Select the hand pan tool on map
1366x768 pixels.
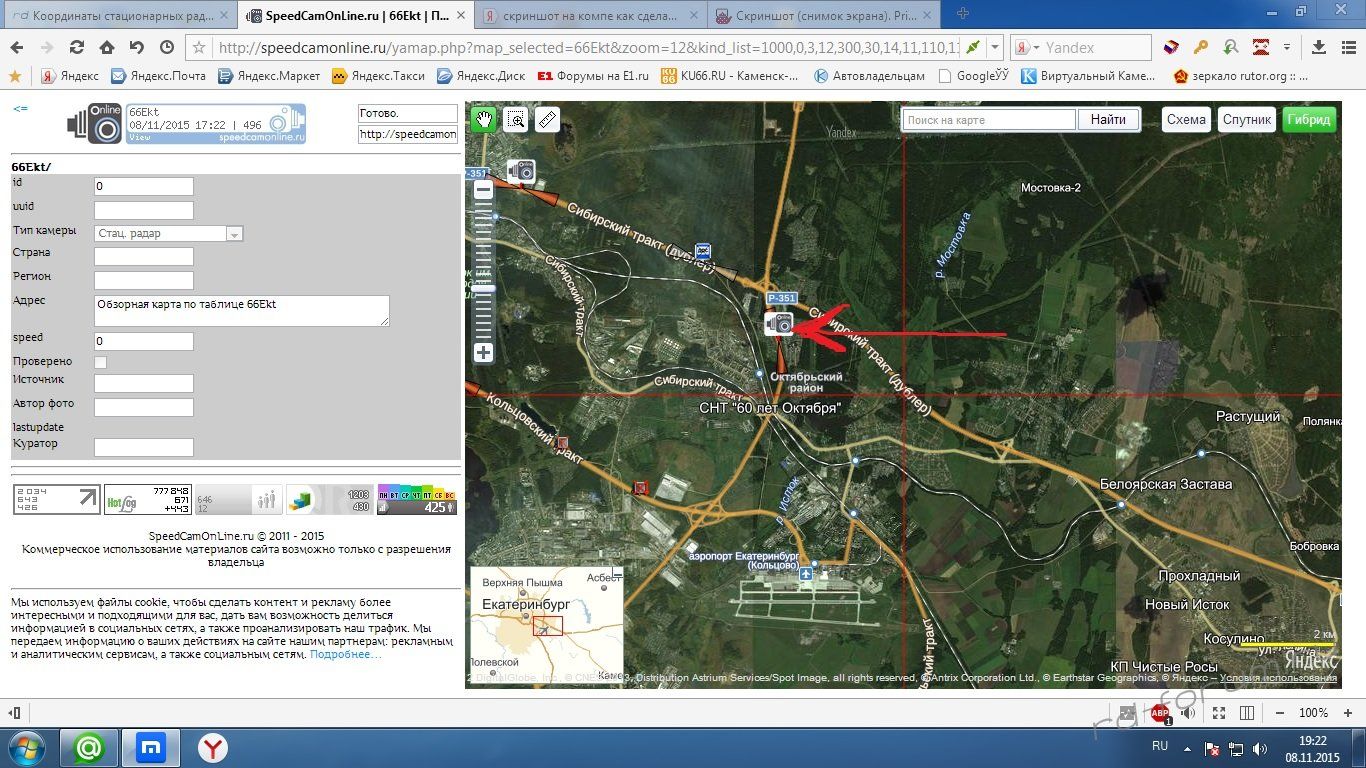(485, 120)
